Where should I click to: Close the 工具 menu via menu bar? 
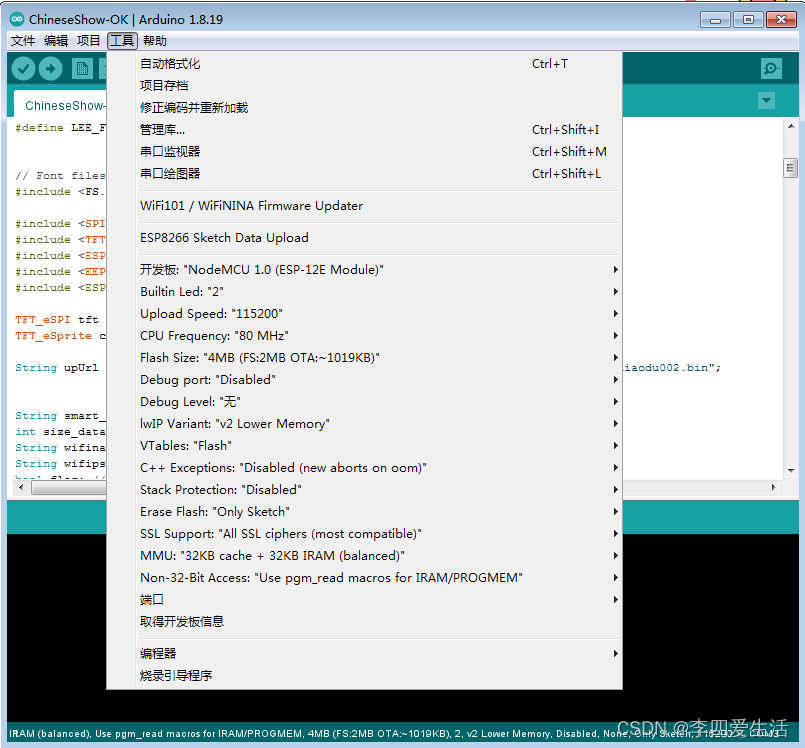click(122, 41)
